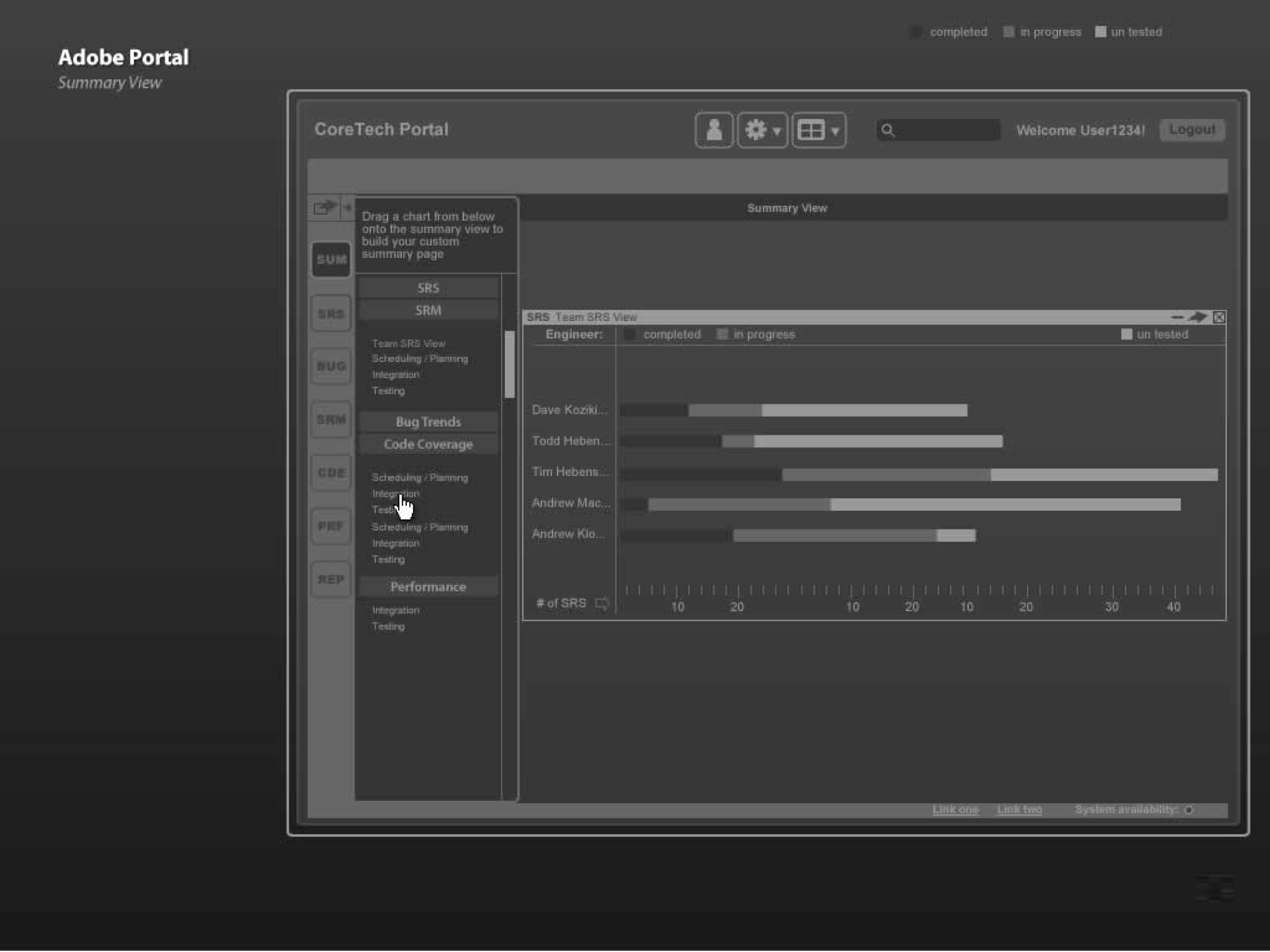Click the # of SRS arrow icon
Screen dimensions: 1270x952
coord(601,603)
